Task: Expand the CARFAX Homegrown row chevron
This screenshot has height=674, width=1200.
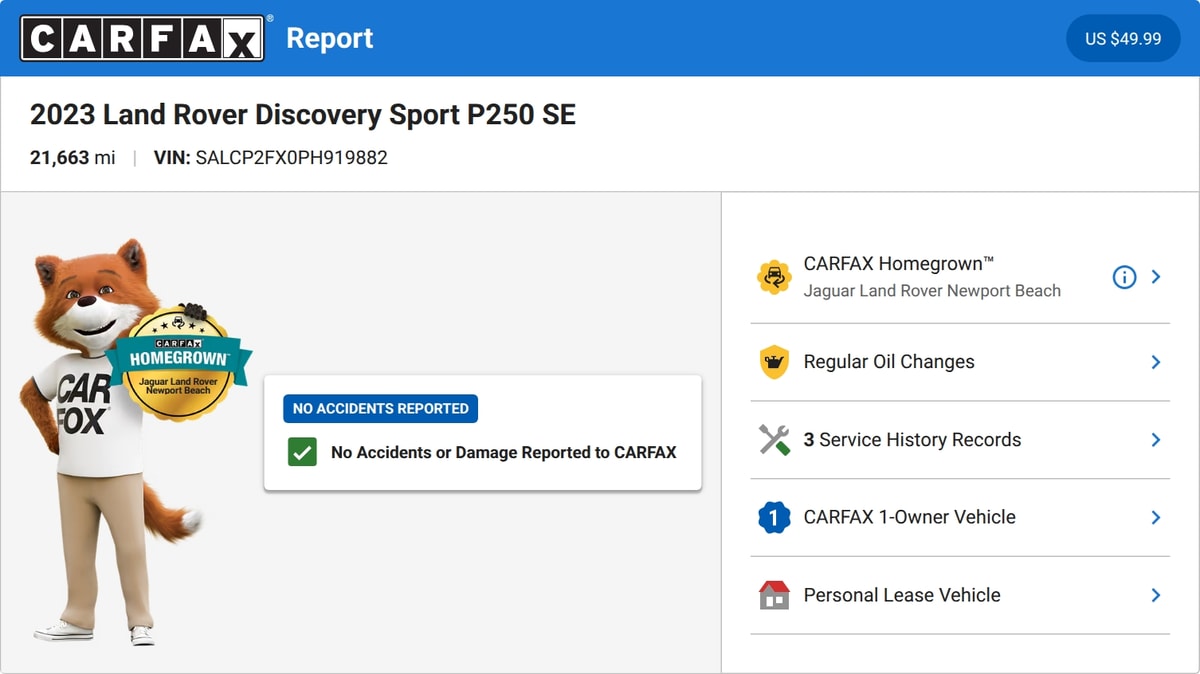Action: [x=1156, y=277]
